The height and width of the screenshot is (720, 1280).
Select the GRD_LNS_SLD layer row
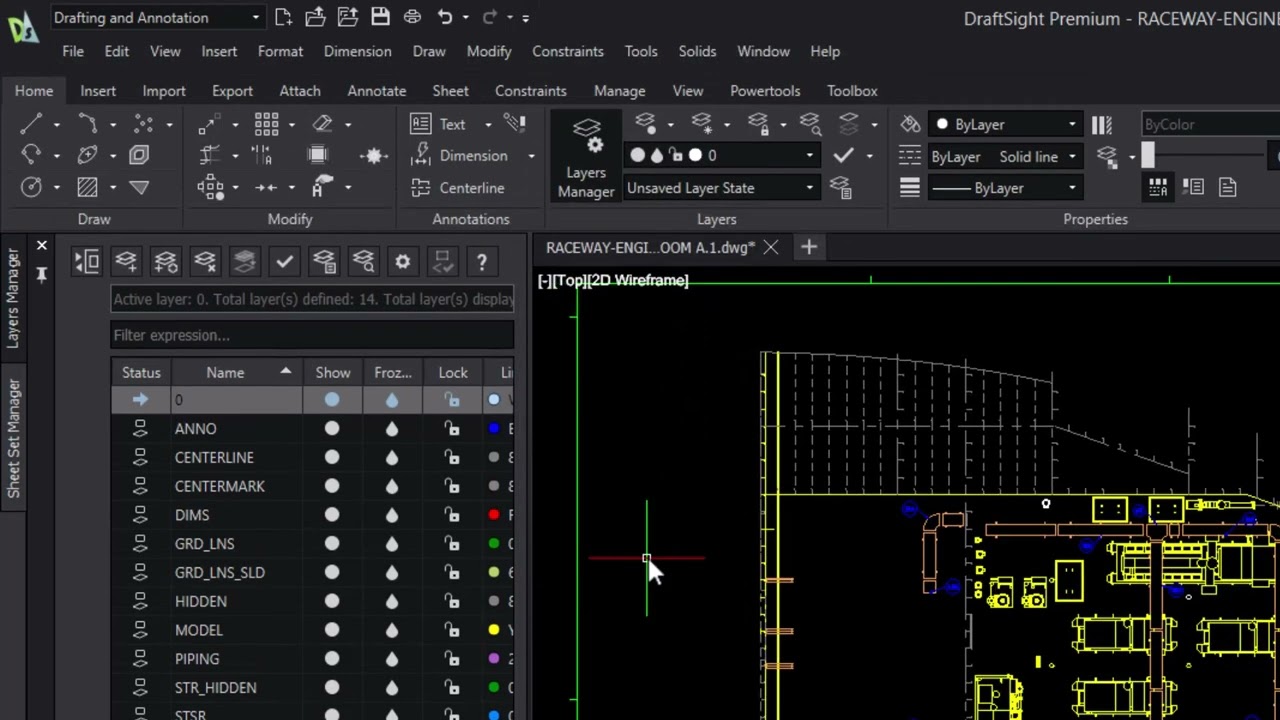(312, 572)
